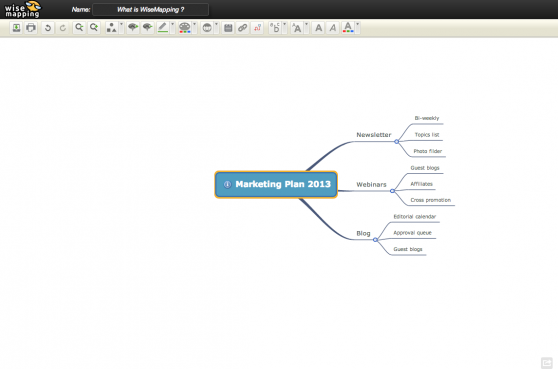Zoom in on the mind map
The width and height of the screenshot is (558, 369).
[x=94, y=28]
